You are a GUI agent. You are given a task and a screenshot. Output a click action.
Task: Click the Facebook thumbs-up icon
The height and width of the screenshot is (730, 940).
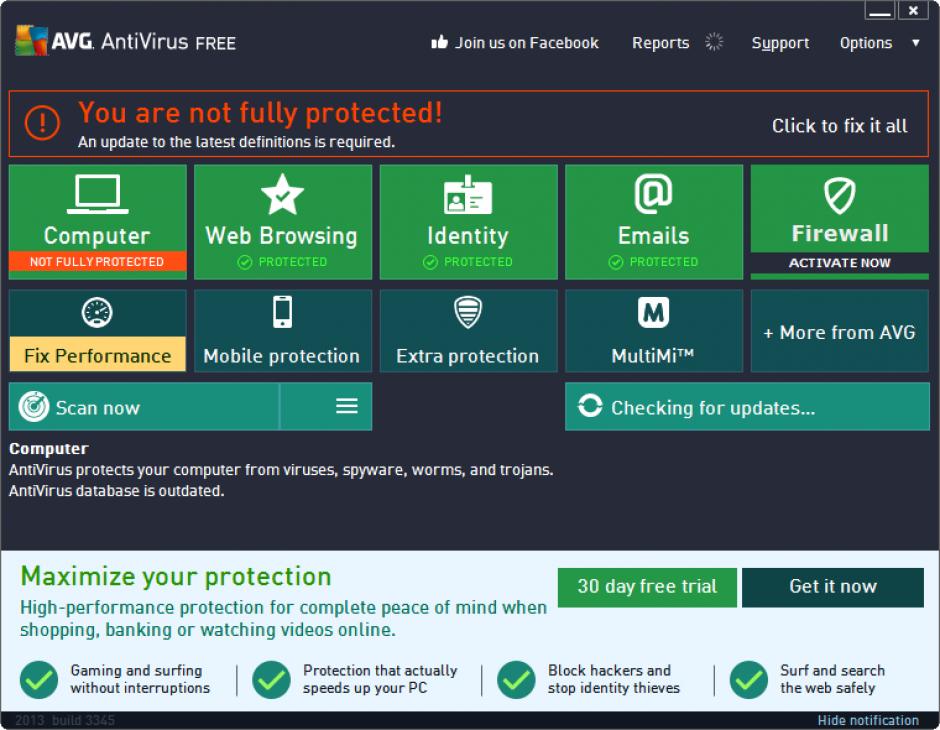pos(439,42)
